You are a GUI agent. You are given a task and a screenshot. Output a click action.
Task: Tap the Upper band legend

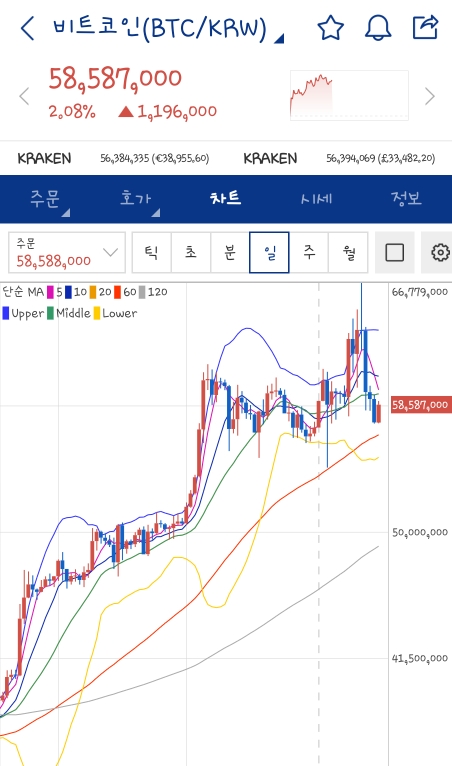tap(23, 313)
